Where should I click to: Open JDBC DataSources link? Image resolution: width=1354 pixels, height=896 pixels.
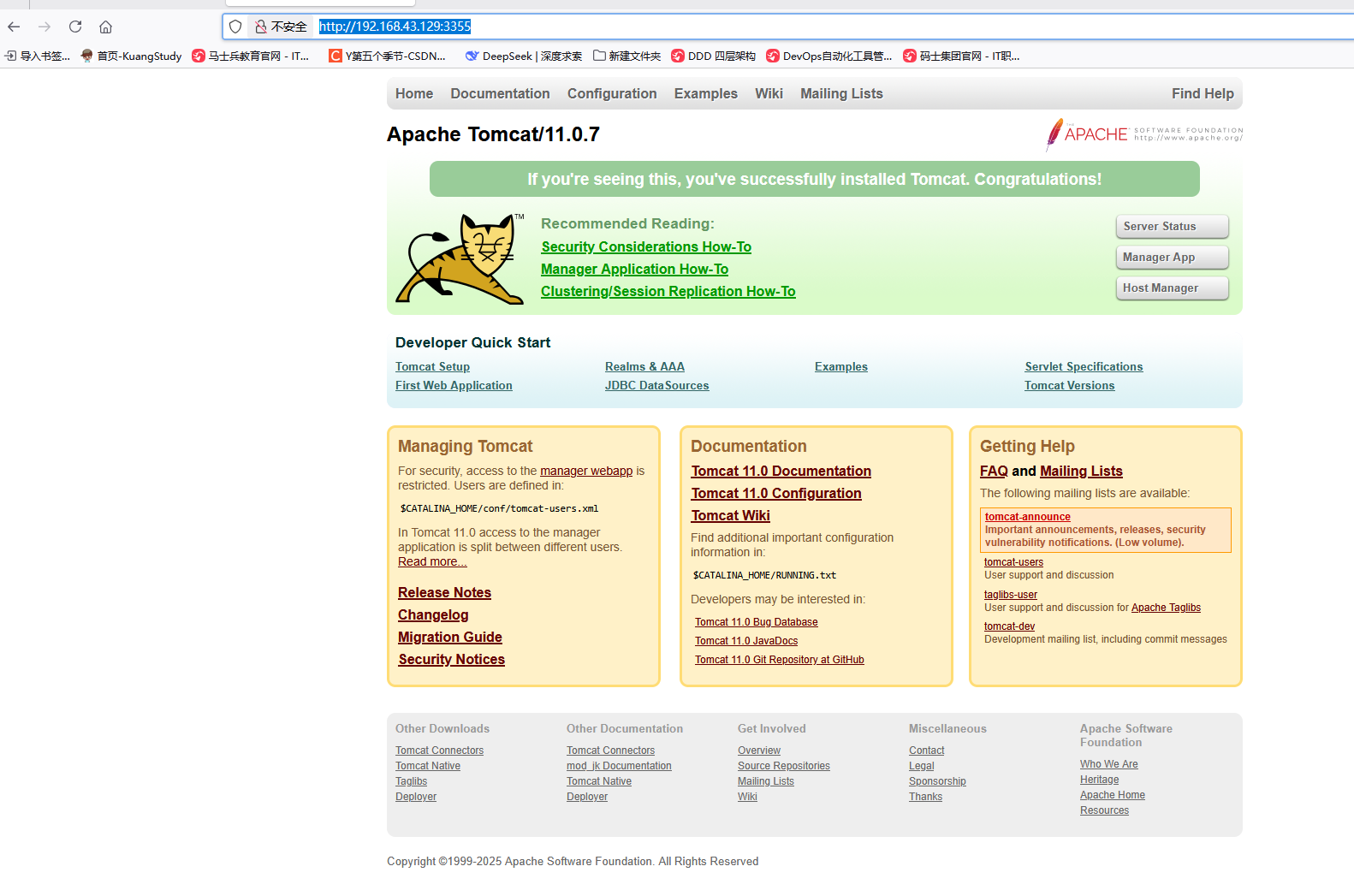(656, 385)
